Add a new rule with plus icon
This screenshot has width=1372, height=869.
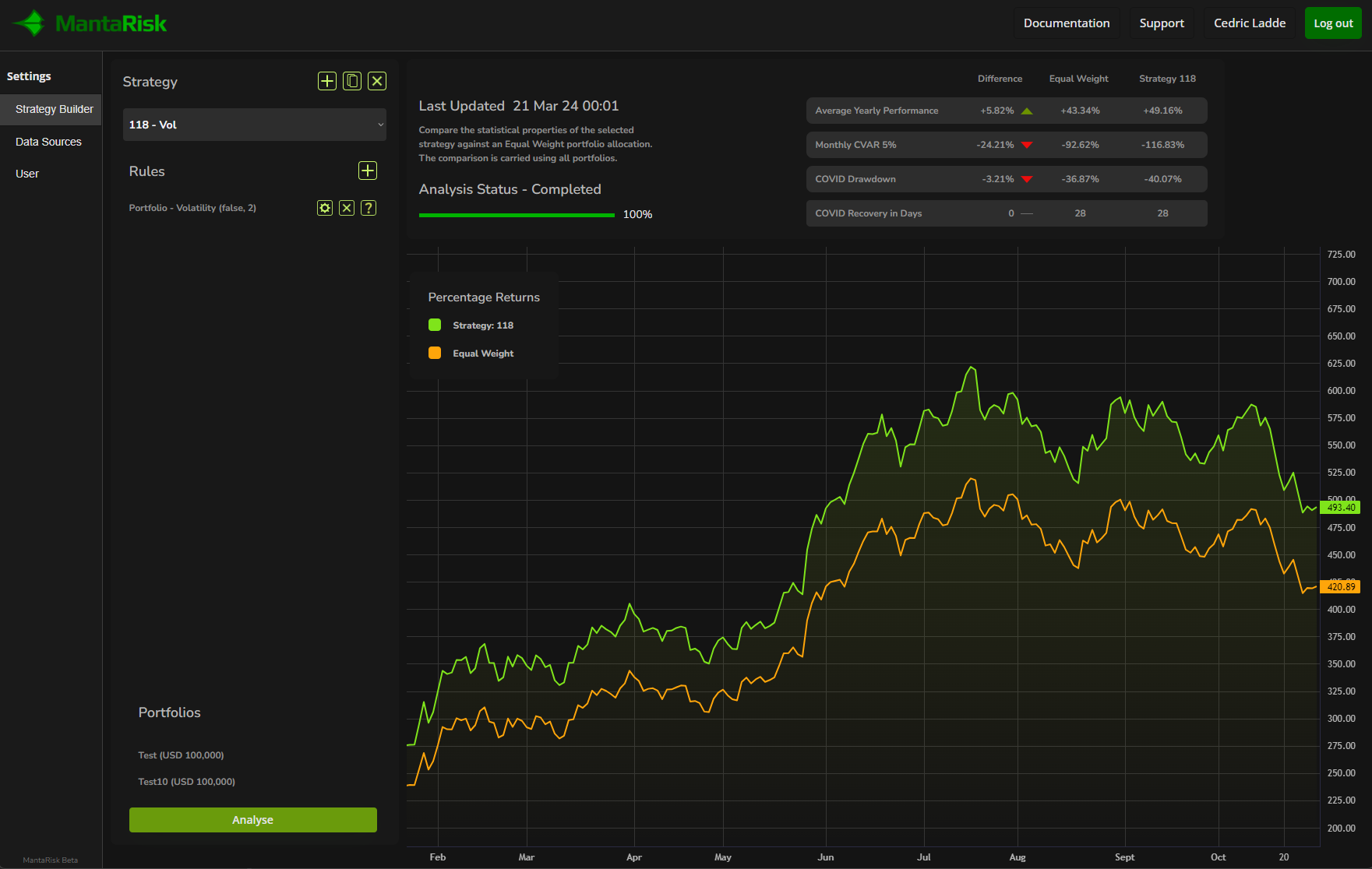point(368,171)
